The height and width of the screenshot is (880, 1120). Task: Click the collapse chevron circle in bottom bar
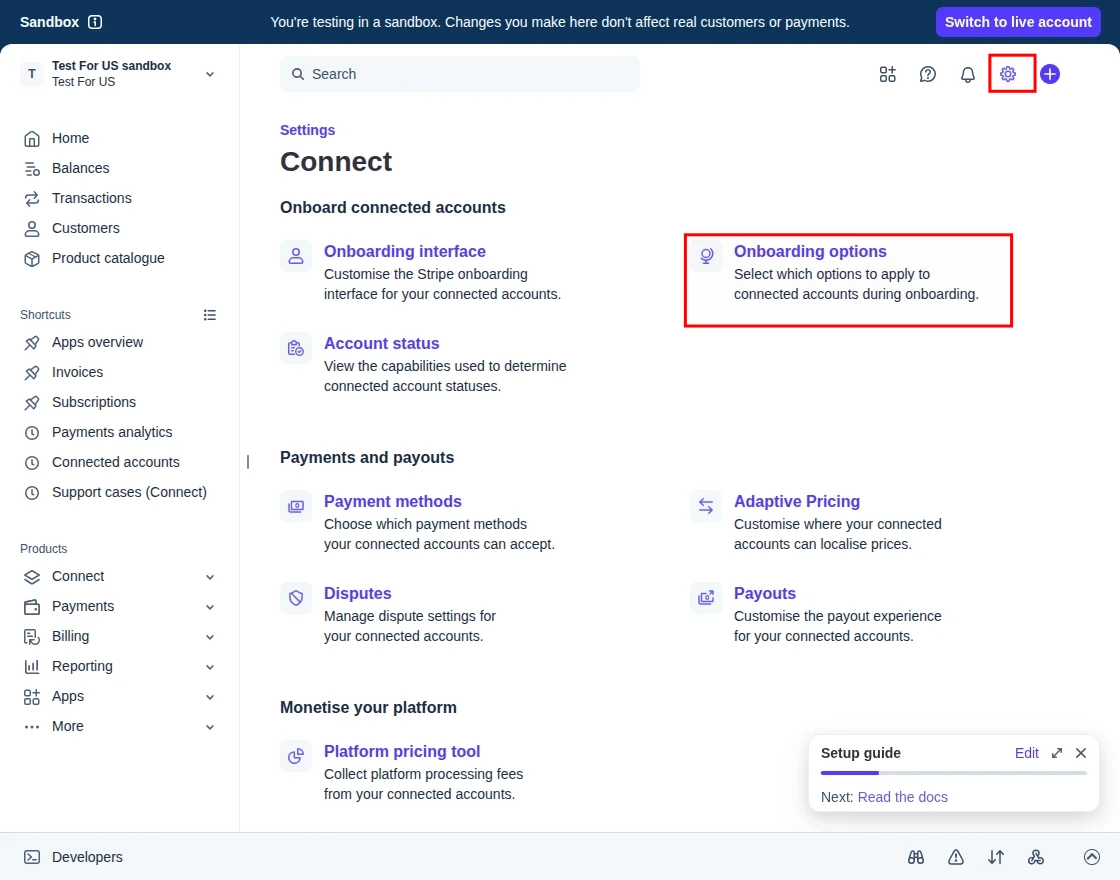pos(1091,857)
